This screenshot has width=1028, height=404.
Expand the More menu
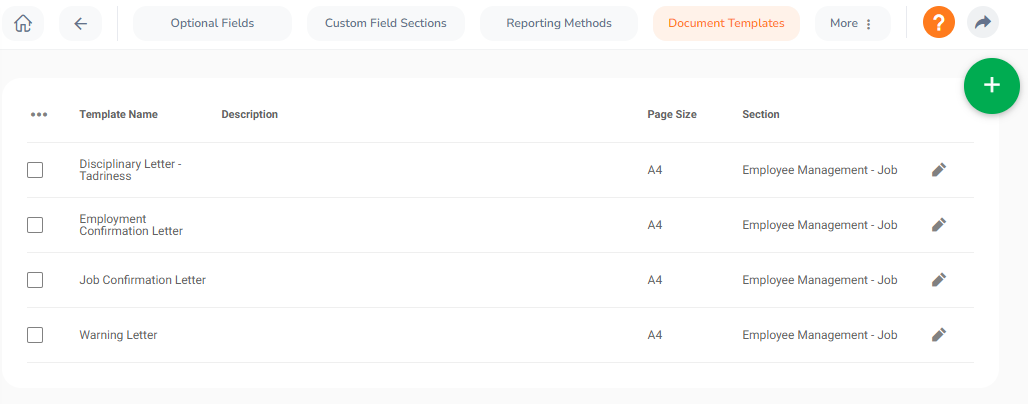(851, 23)
